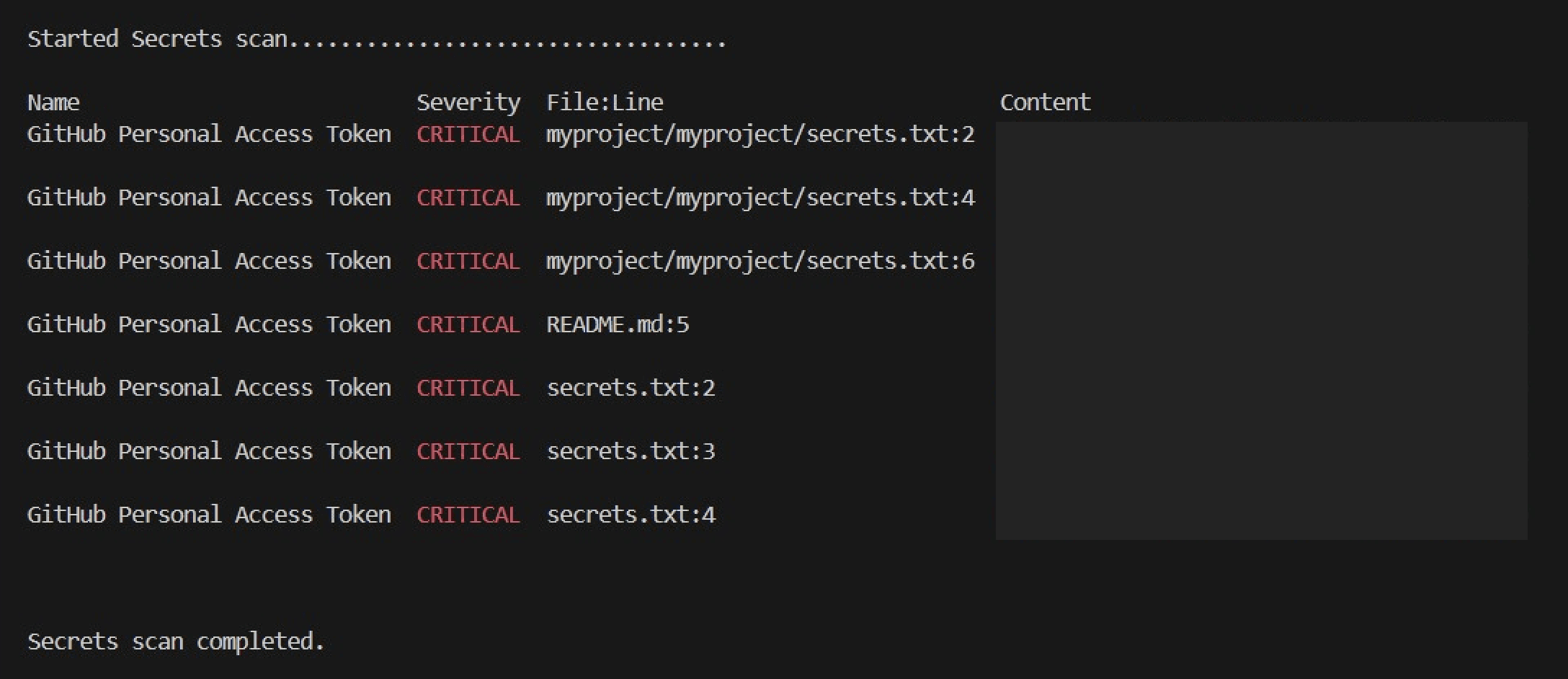Click the redacted Content block
This screenshot has width=1568, height=679.
[x=1261, y=330]
